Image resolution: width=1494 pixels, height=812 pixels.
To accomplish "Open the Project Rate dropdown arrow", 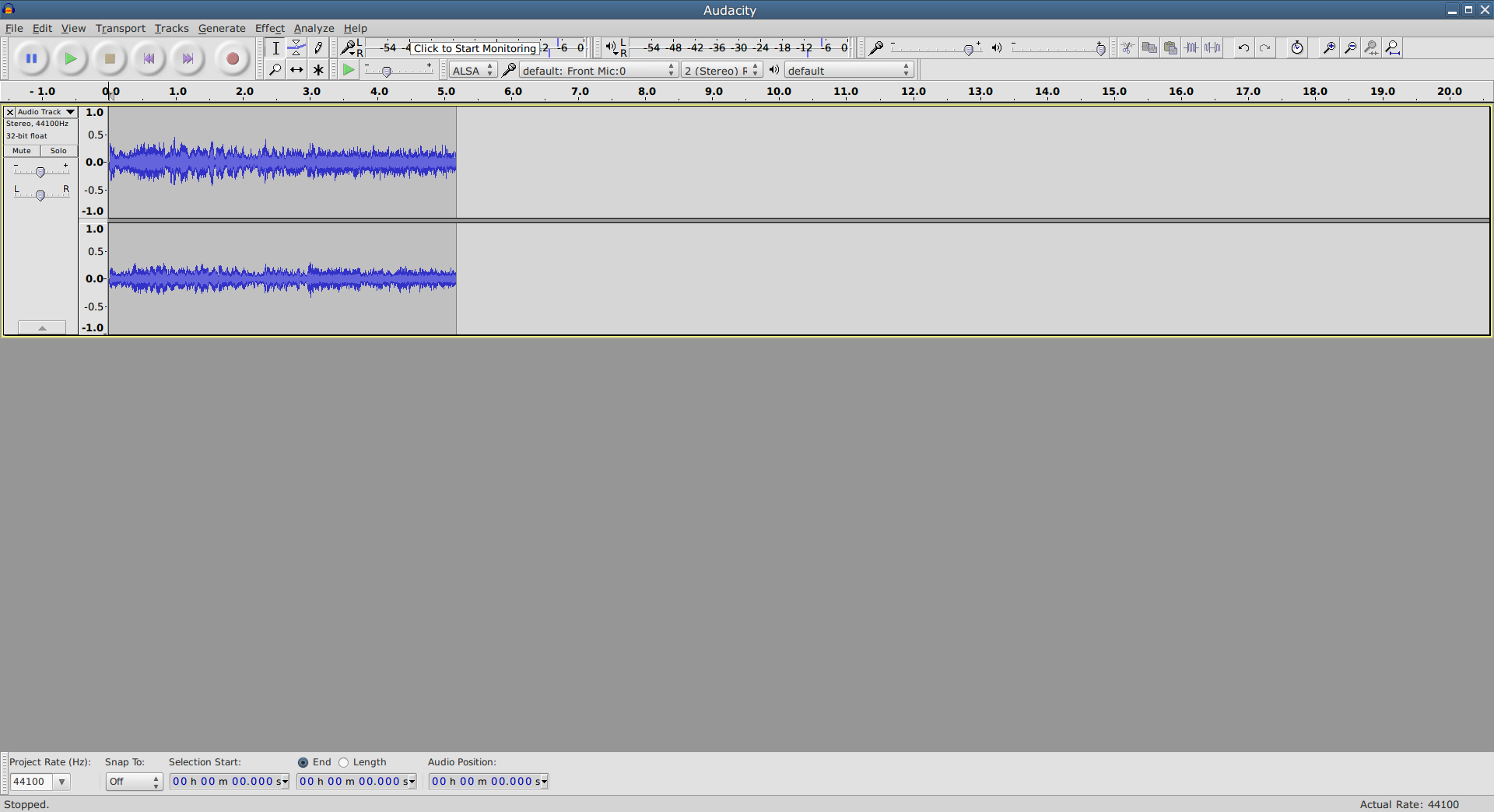I will point(61,782).
